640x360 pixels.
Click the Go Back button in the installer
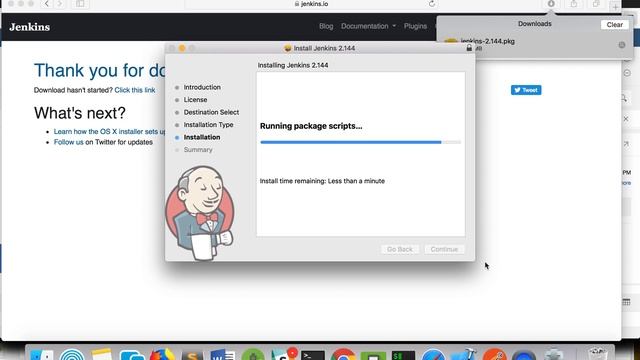click(400, 249)
